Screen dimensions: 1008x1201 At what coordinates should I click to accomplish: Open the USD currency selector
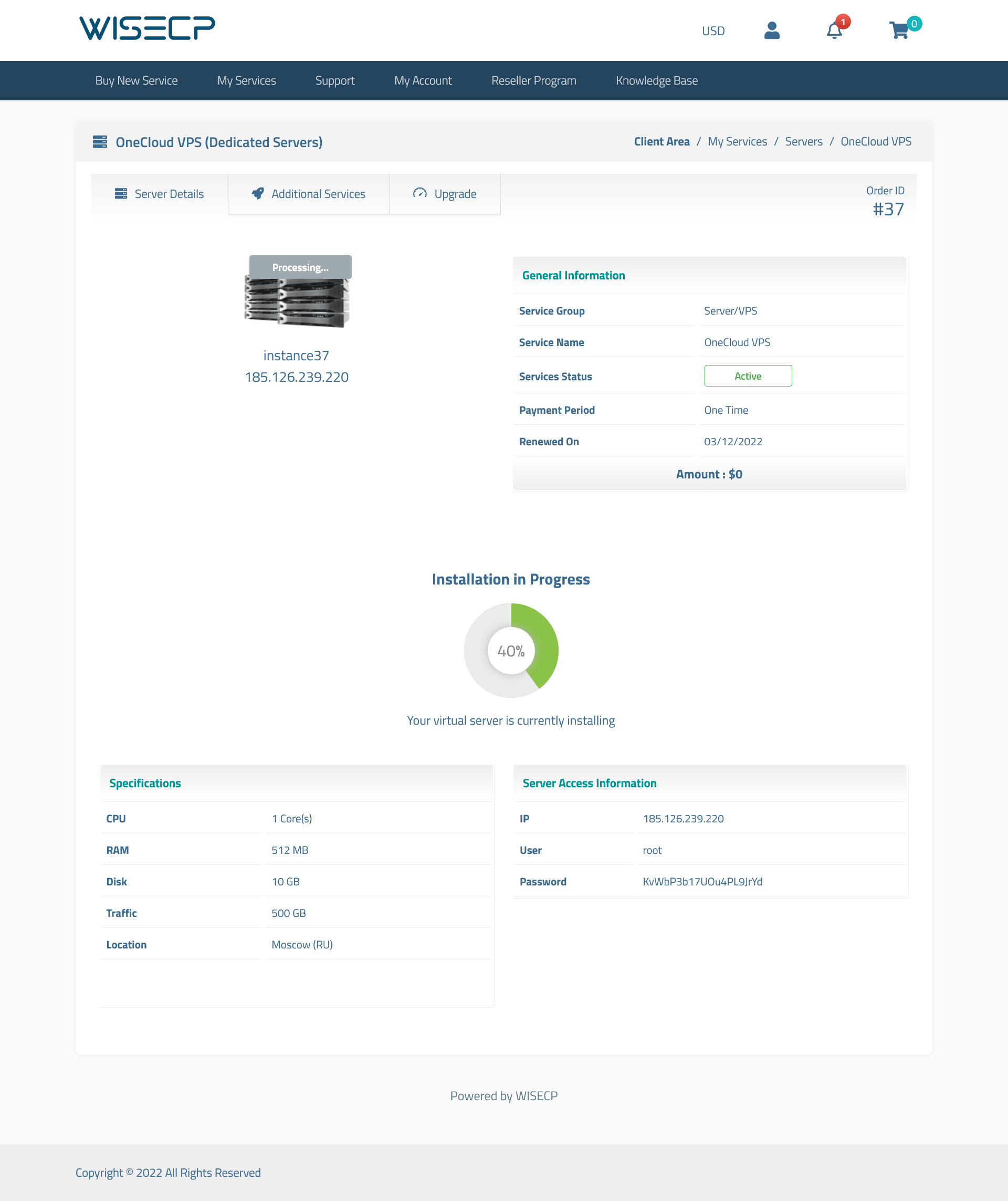(713, 31)
